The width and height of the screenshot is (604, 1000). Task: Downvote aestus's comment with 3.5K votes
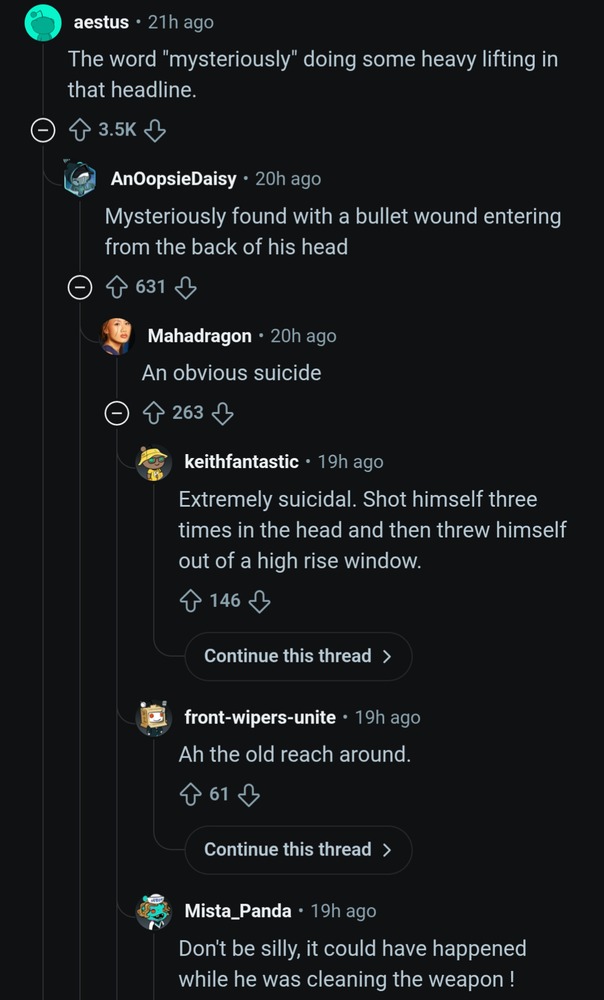[x=155, y=130]
